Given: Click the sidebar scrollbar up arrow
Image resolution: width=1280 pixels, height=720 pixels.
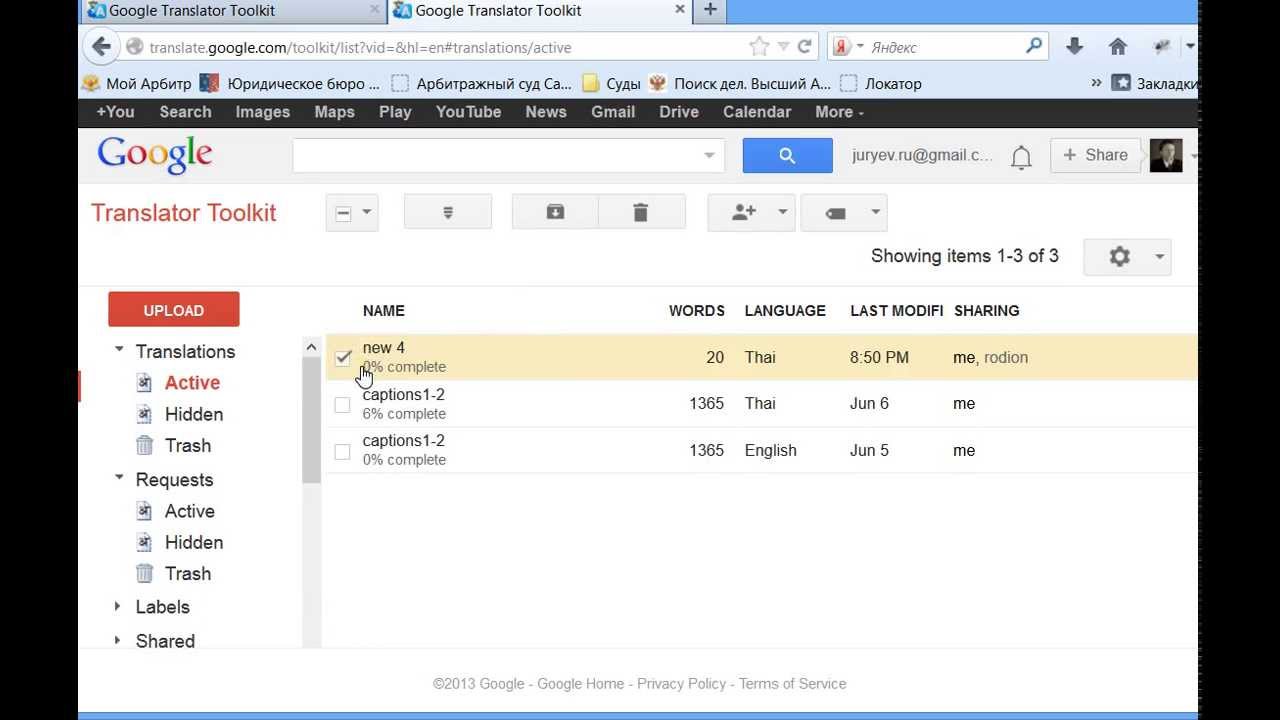Looking at the screenshot, I should tap(310, 347).
